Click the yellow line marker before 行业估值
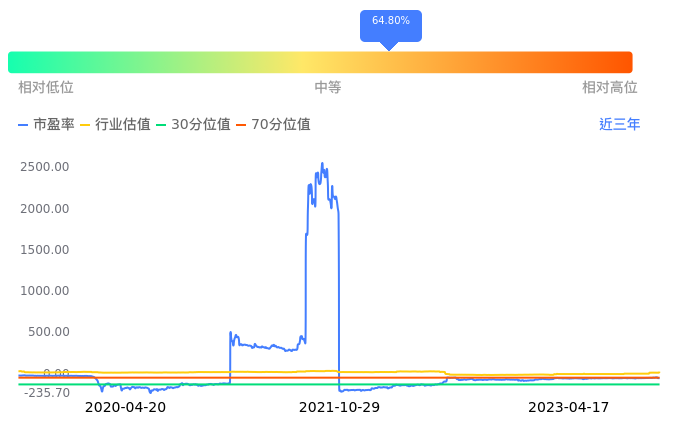Viewport: 686px width, 442px height. pos(85,125)
